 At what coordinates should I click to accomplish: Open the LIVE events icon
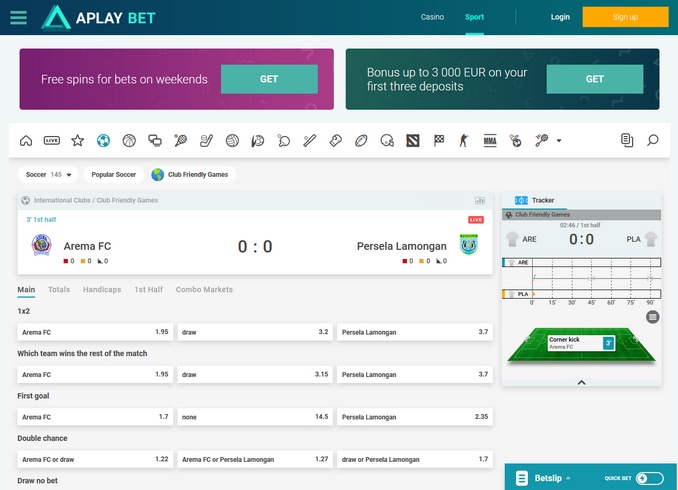52,141
